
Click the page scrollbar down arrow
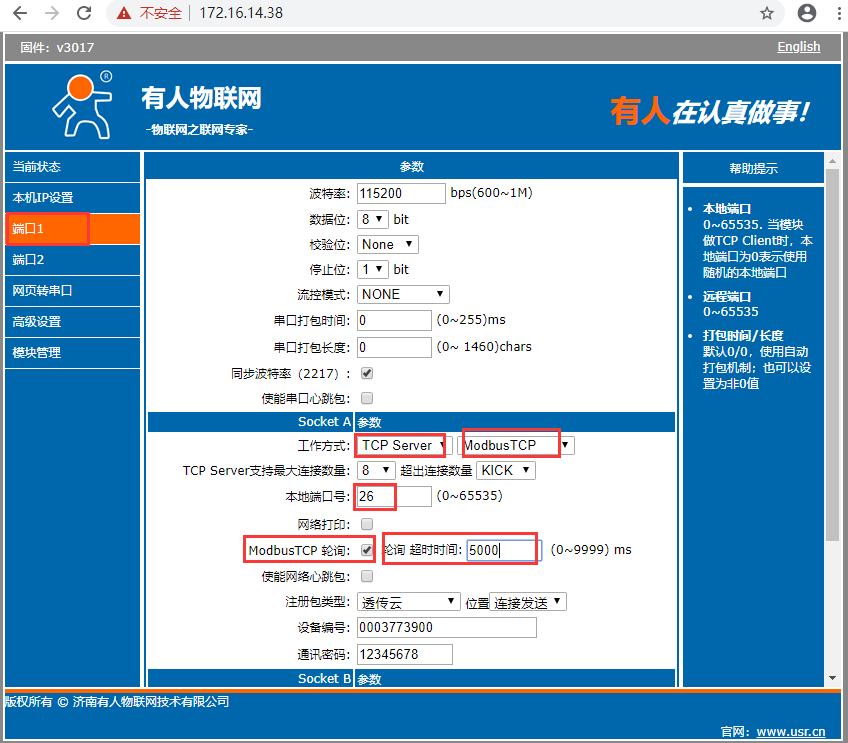click(832, 678)
